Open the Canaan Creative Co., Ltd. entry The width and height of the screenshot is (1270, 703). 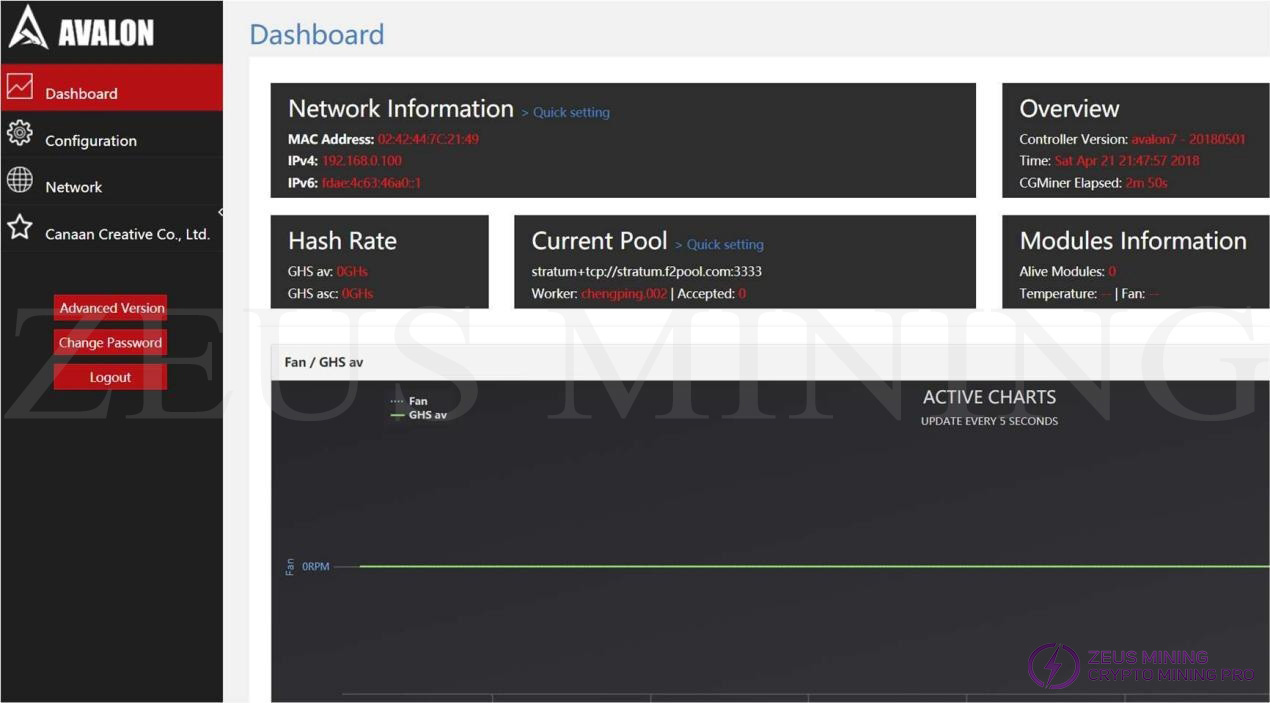click(127, 234)
